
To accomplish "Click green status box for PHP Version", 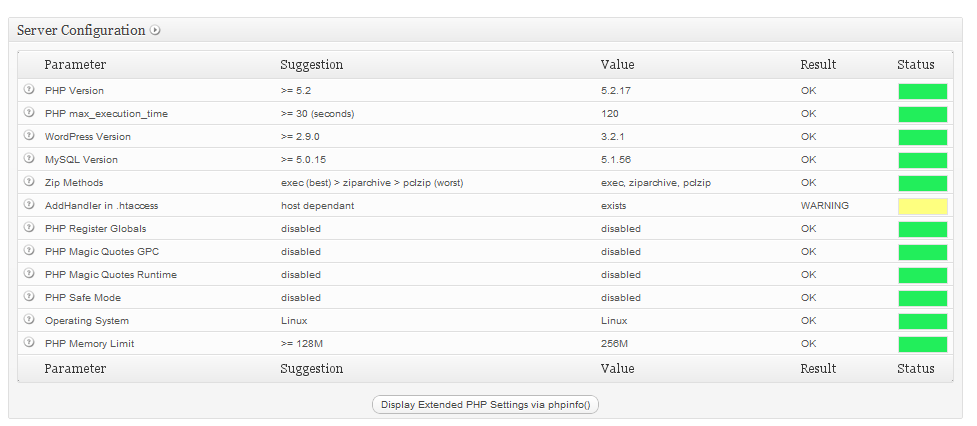I will click(x=922, y=92).
